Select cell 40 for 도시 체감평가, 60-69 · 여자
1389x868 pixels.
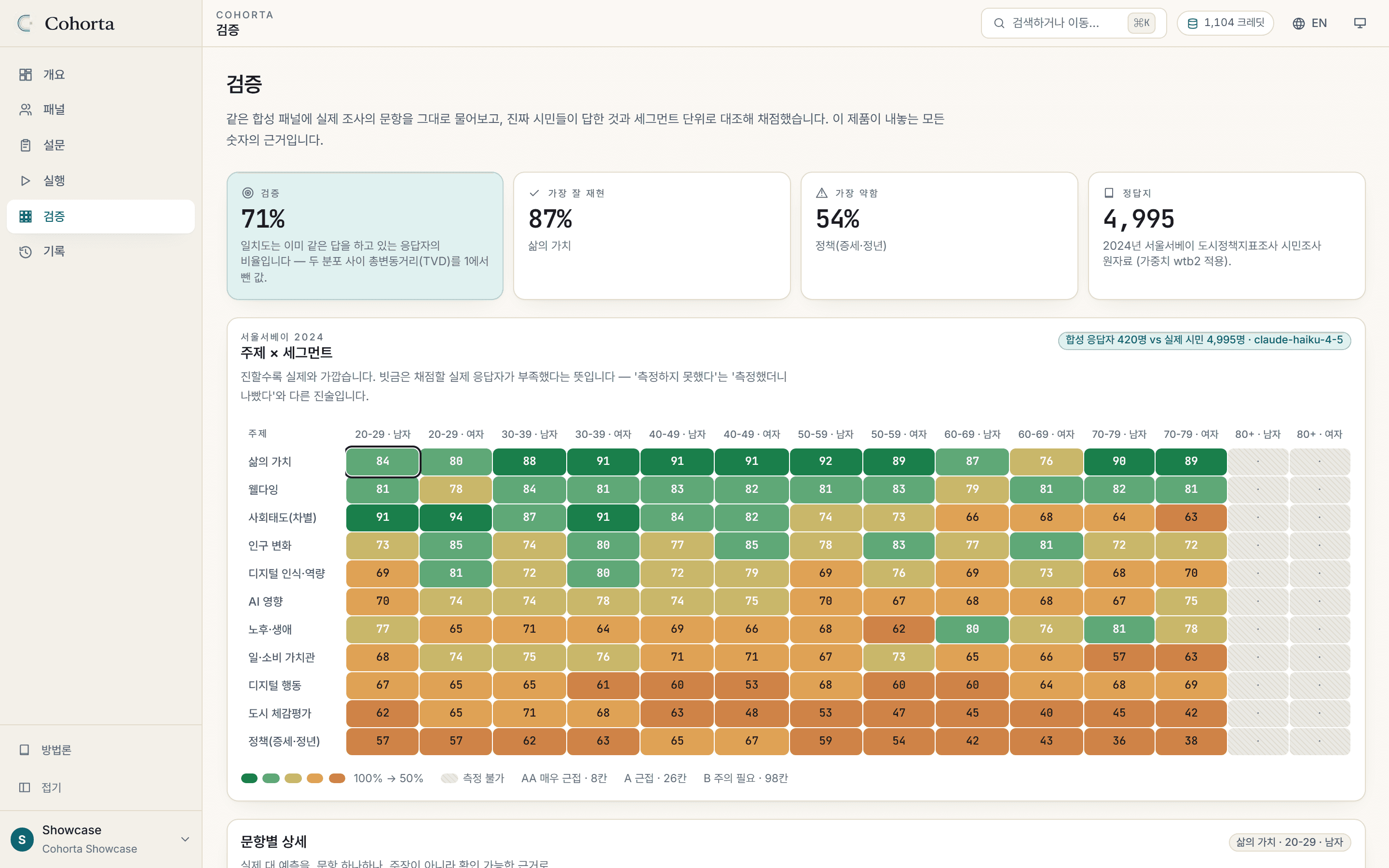point(1047,713)
